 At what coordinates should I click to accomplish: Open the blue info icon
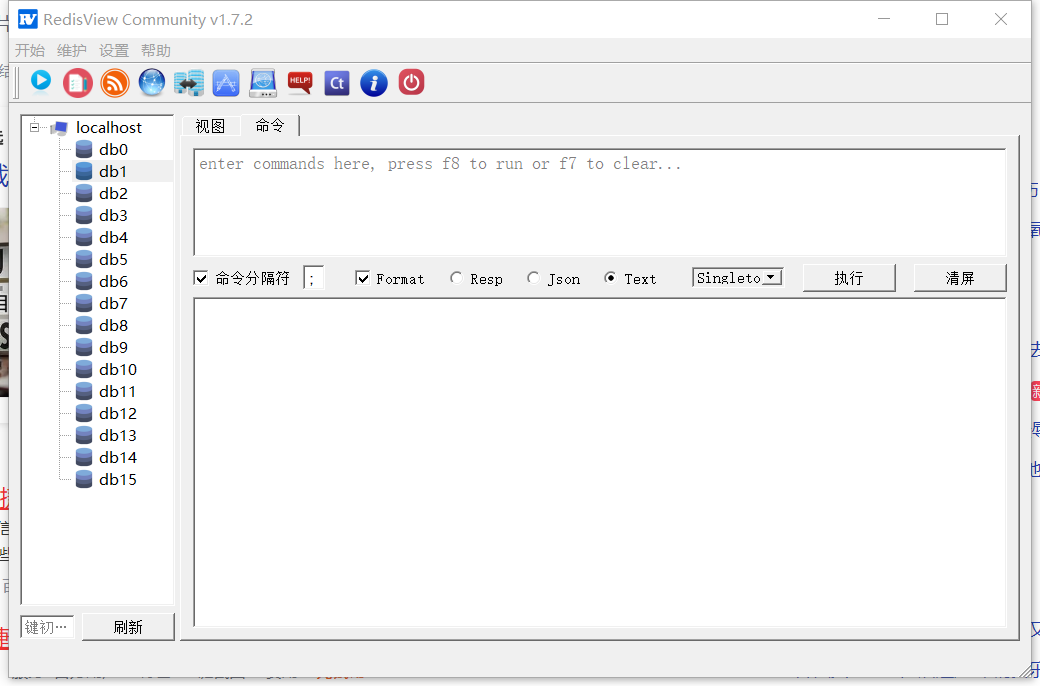click(x=374, y=83)
